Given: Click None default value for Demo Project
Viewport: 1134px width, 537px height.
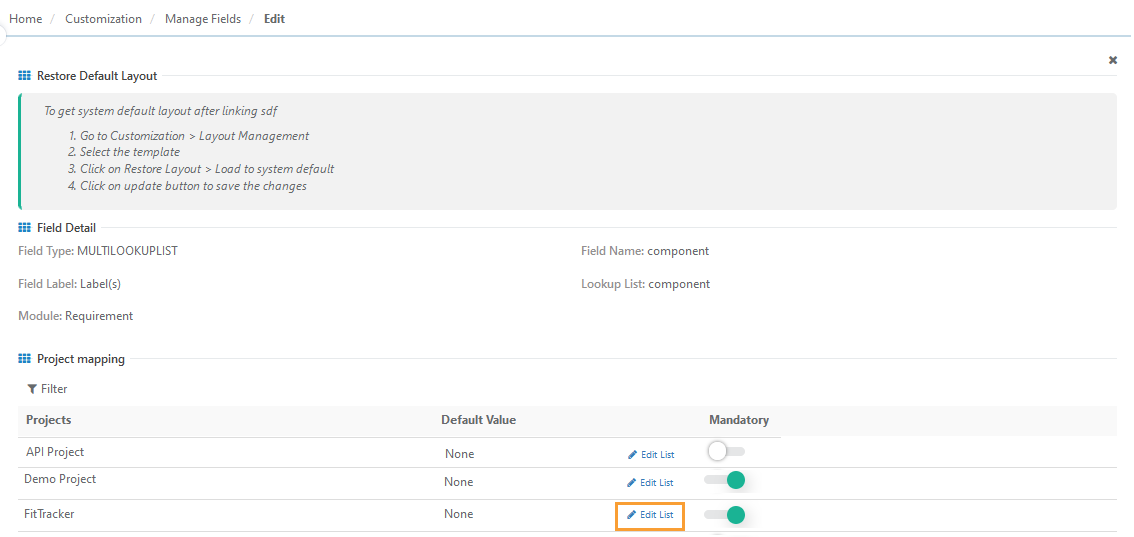Looking at the screenshot, I should pyautogui.click(x=459, y=481).
